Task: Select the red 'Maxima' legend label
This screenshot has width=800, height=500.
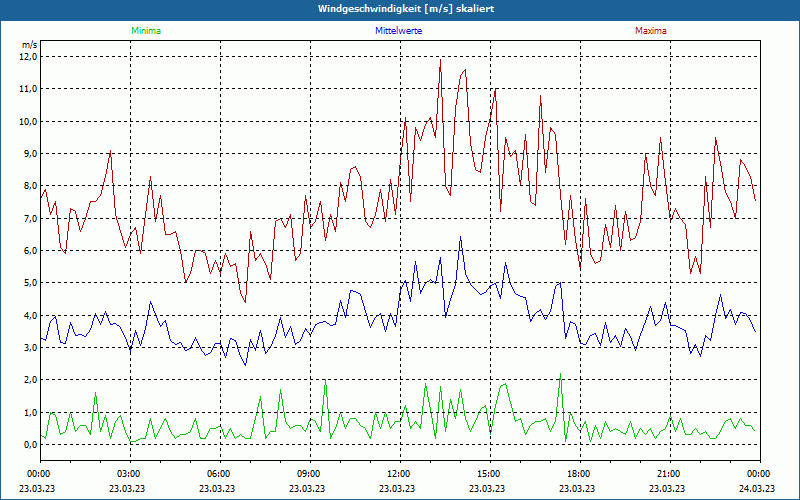Action: [x=651, y=31]
